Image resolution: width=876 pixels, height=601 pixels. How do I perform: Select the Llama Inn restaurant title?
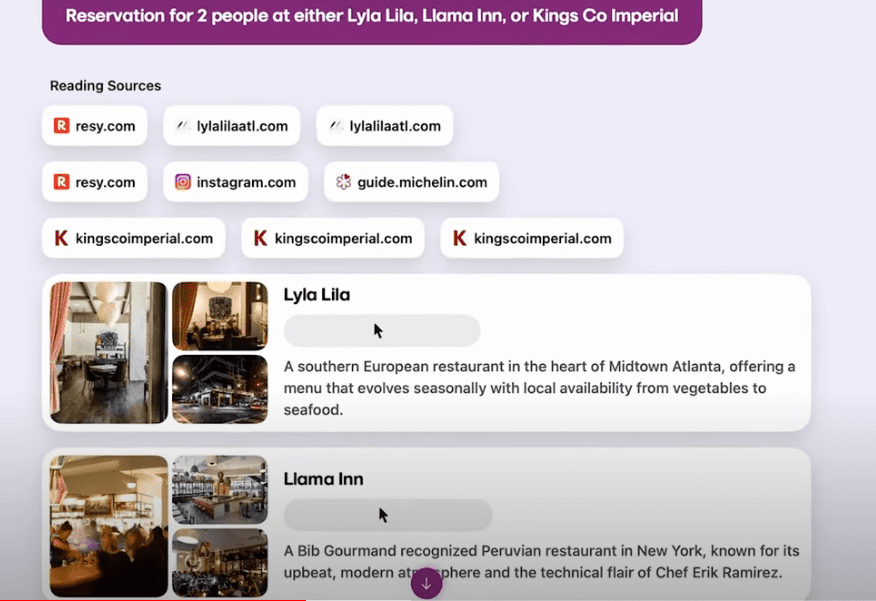coord(323,479)
